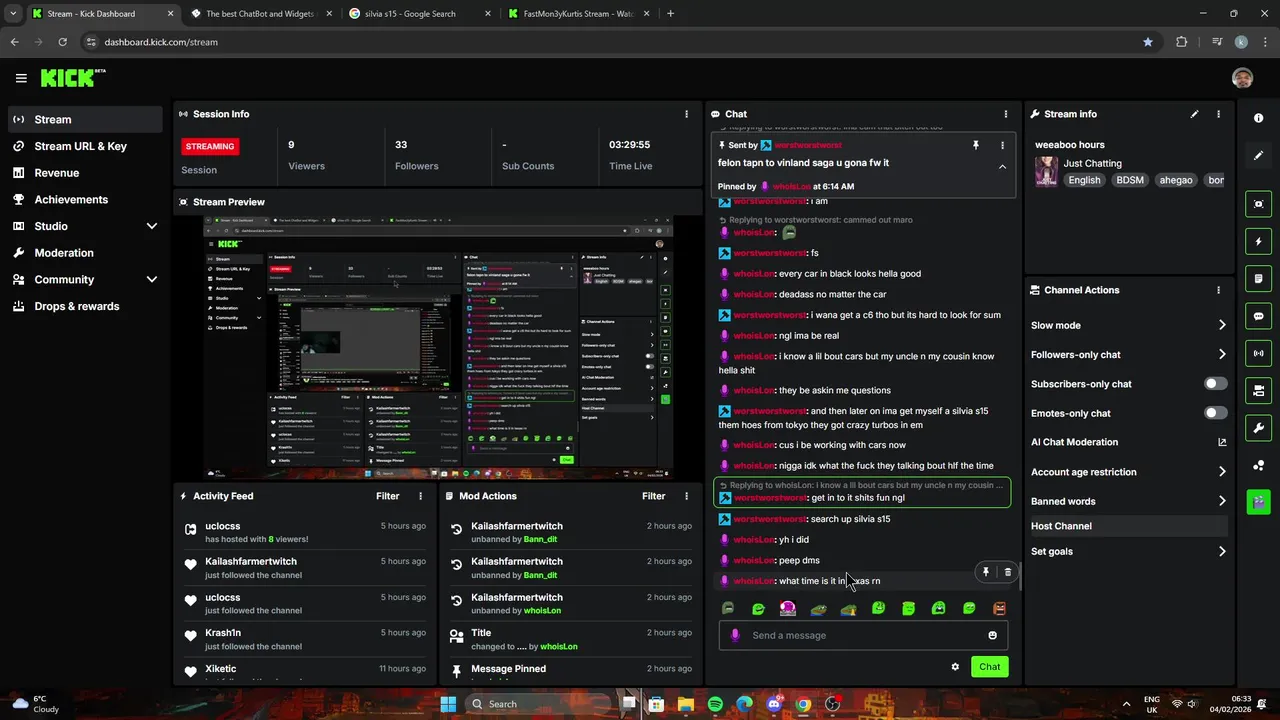Edit stream info with the pencil icon
Screen dimensions: 1280x720
click(1194, 114)
